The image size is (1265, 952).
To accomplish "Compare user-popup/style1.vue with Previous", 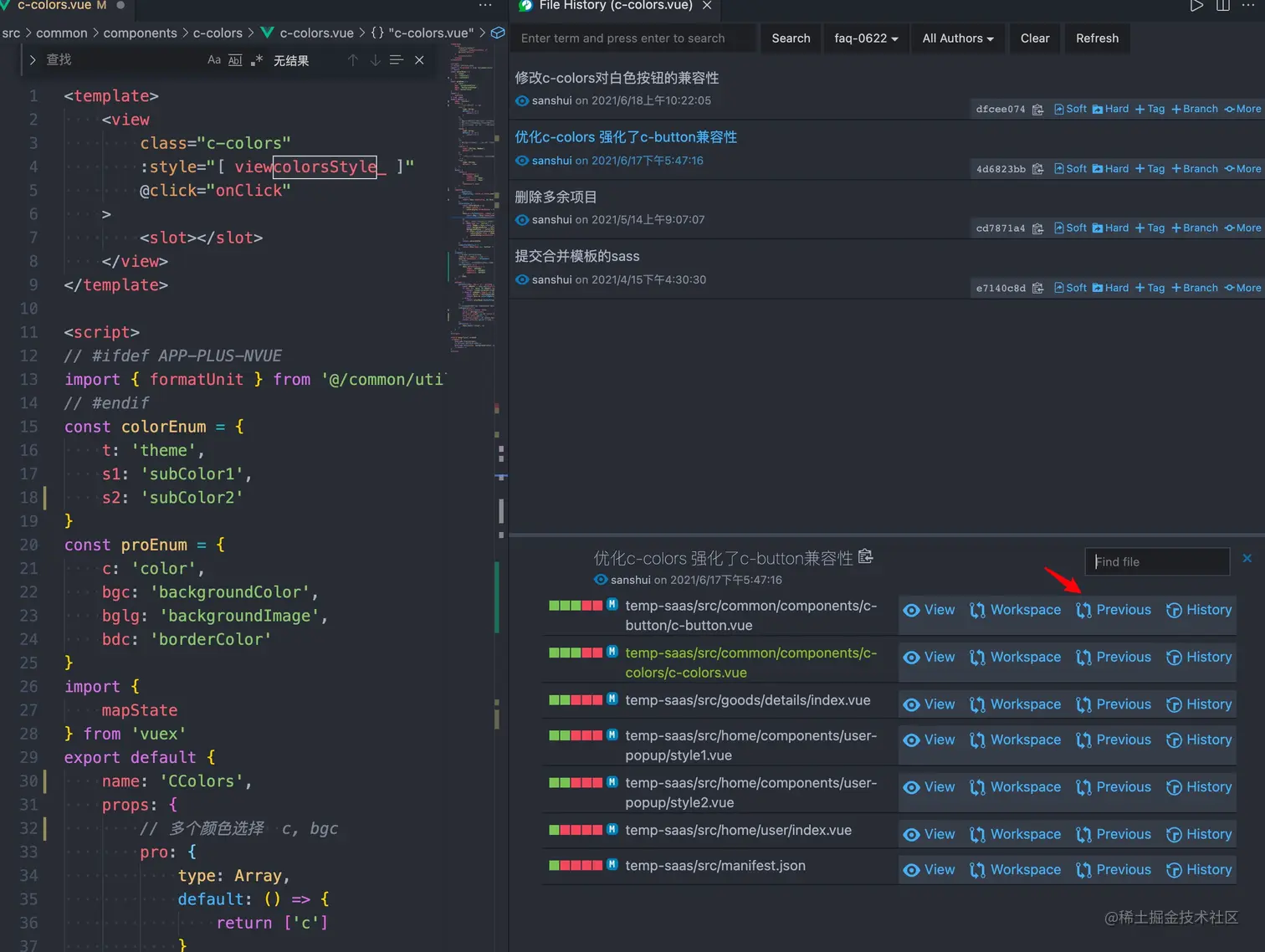I will click(x=1114, y=740).
